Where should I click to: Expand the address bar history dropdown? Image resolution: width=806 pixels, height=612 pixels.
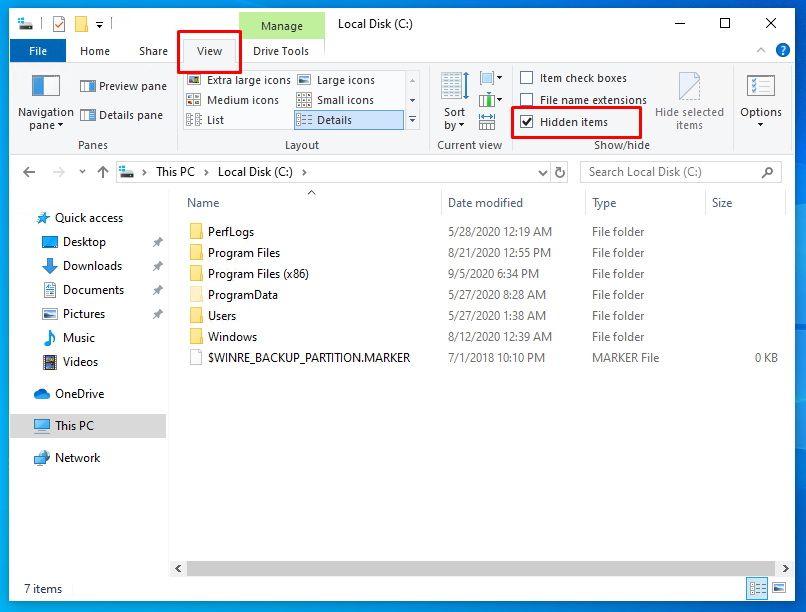pyautogui.click(x=542, y=173)
